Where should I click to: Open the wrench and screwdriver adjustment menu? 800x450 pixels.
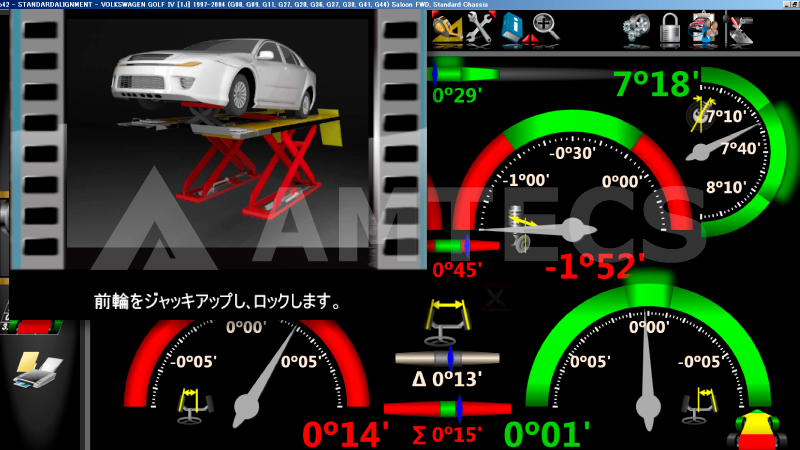pos(480,29)
